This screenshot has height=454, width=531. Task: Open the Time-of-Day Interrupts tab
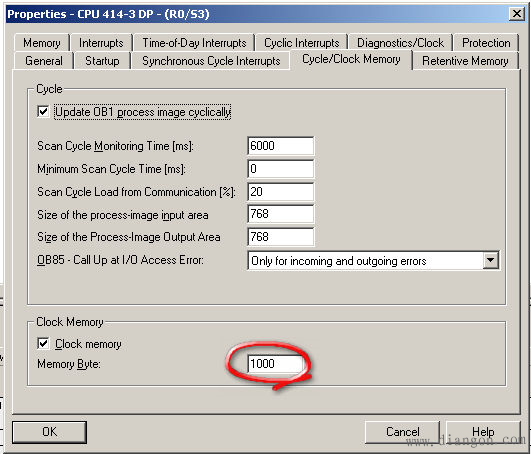click(x=194, y=43)
